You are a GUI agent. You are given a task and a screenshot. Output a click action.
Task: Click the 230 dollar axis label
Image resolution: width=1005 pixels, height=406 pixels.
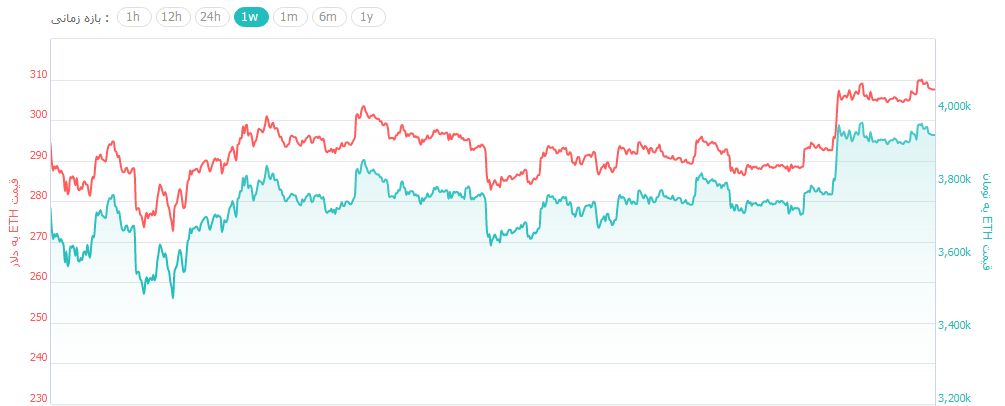point(38,399)
